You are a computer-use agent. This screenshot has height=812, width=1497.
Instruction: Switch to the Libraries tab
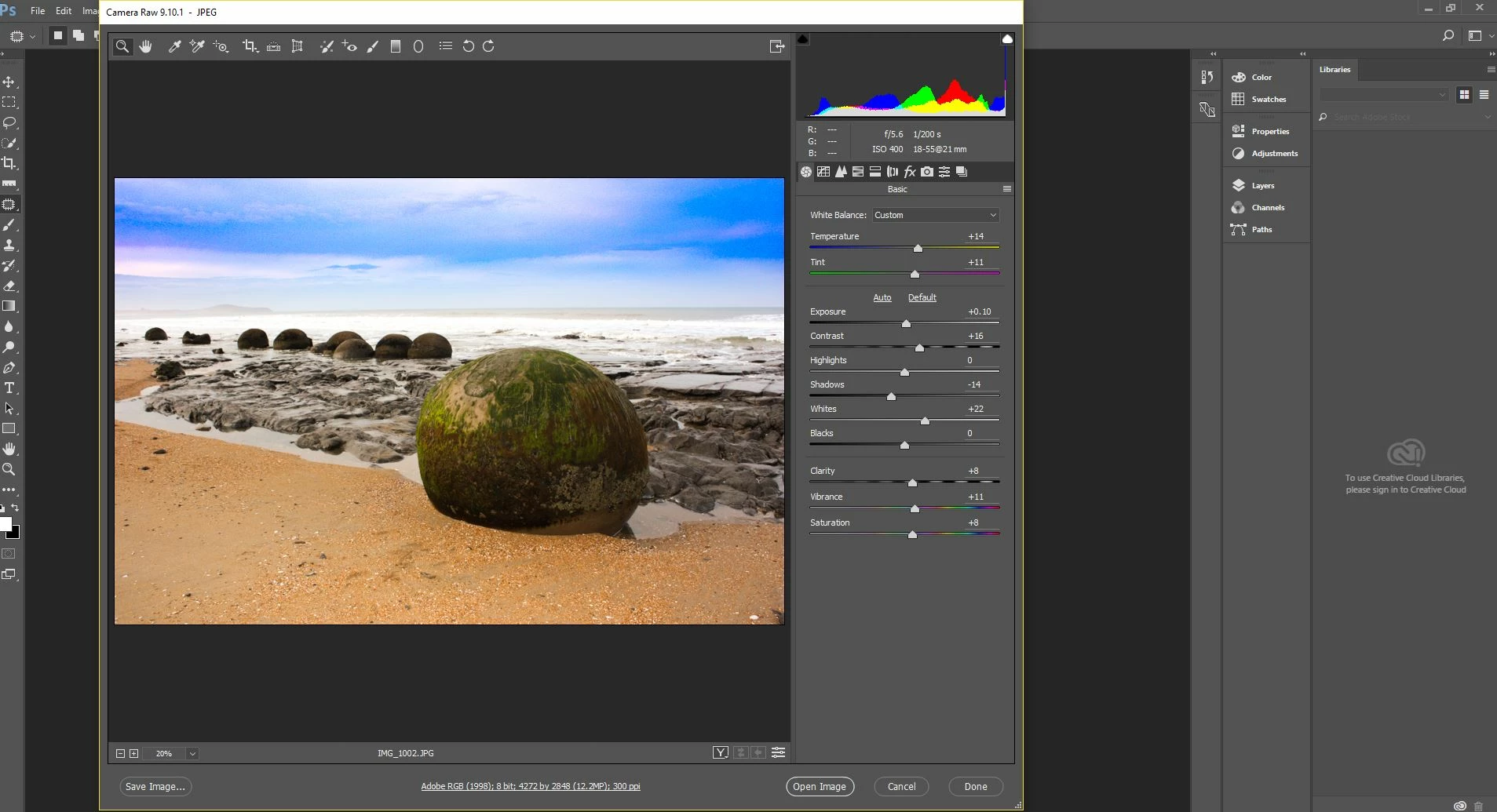point(1335,70)
